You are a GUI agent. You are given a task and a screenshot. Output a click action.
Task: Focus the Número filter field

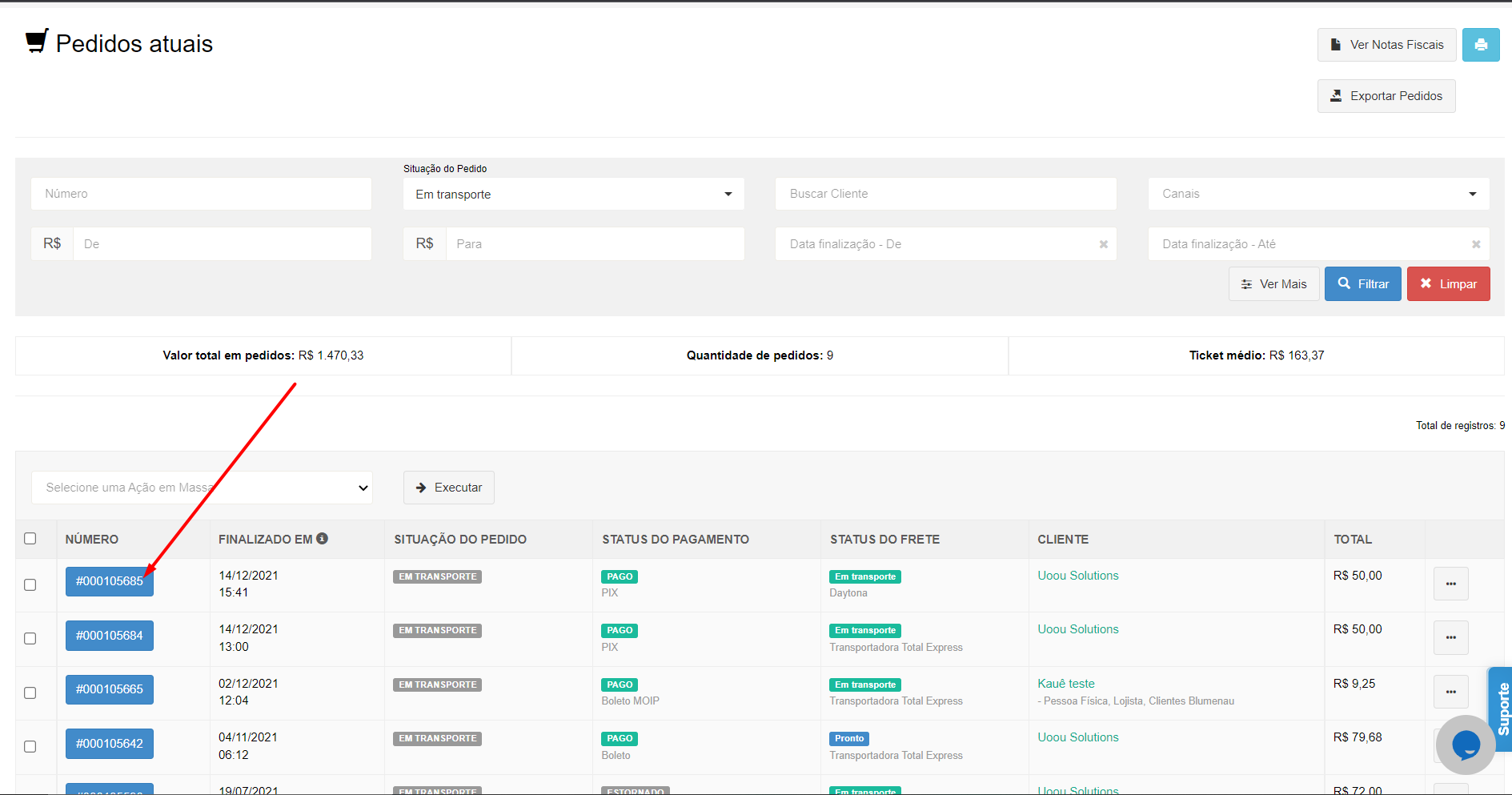pyautogui.click(x=201, y=194)
